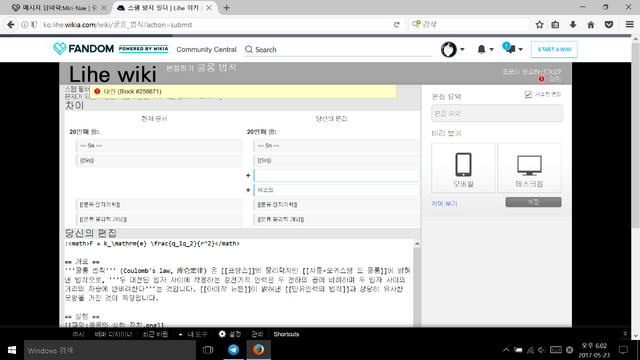This screenshot has width=640, height=360.
Task: Reload the page with the refresh icon
Action: coord(396,25)
